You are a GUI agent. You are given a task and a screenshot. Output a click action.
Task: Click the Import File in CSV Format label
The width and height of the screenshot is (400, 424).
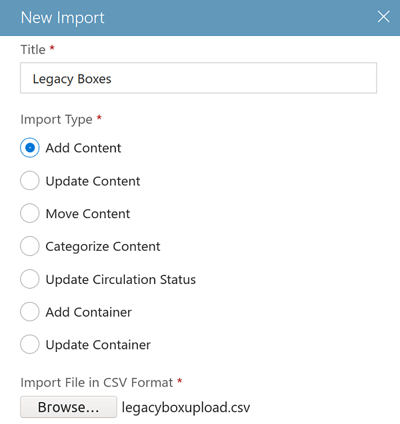97,382
